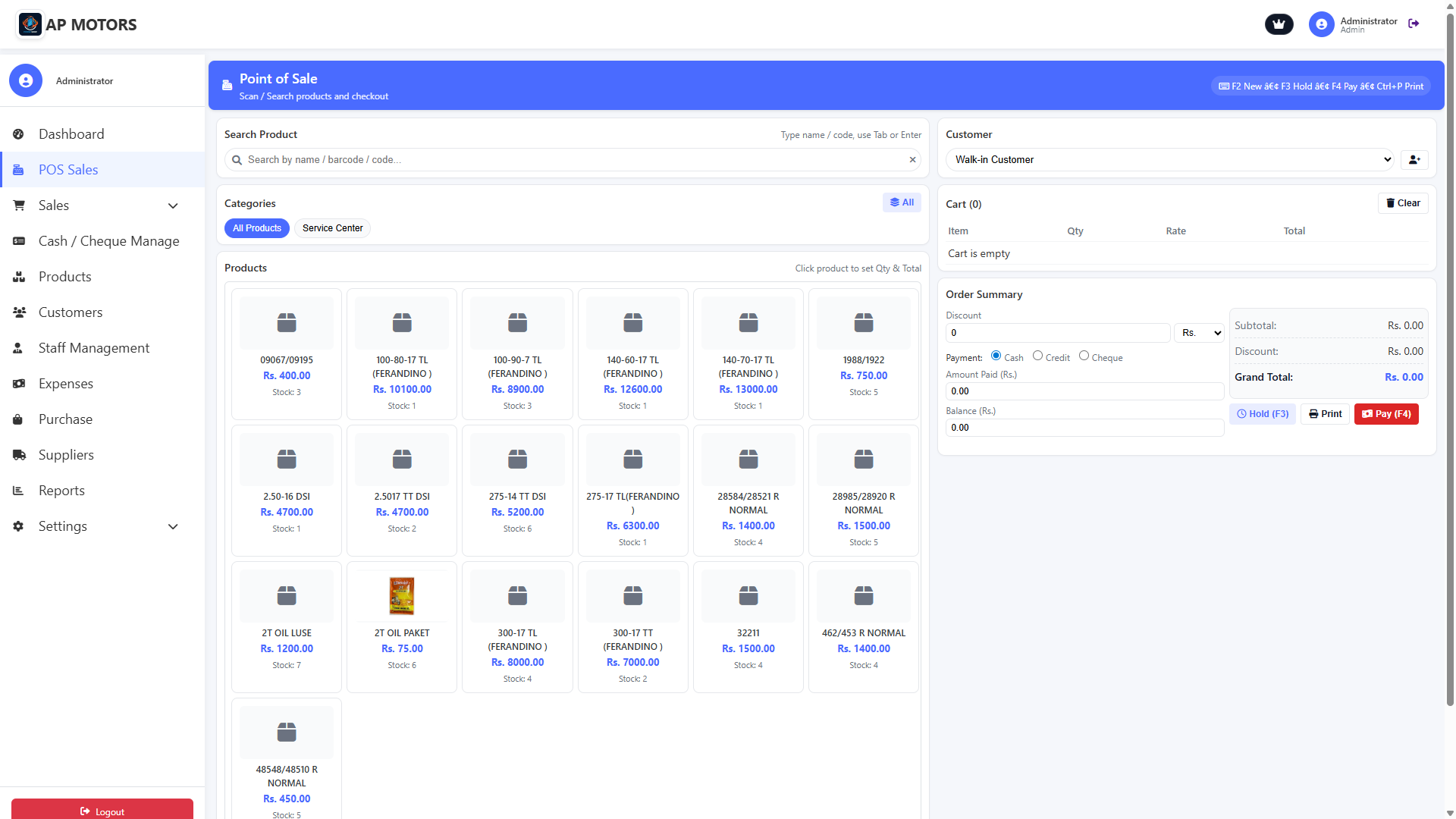The image size is (1456, 819).
Task: Click the sign-out arrow icon beside Administrator
Action: pyautogui.click(x=1414, y=24)
